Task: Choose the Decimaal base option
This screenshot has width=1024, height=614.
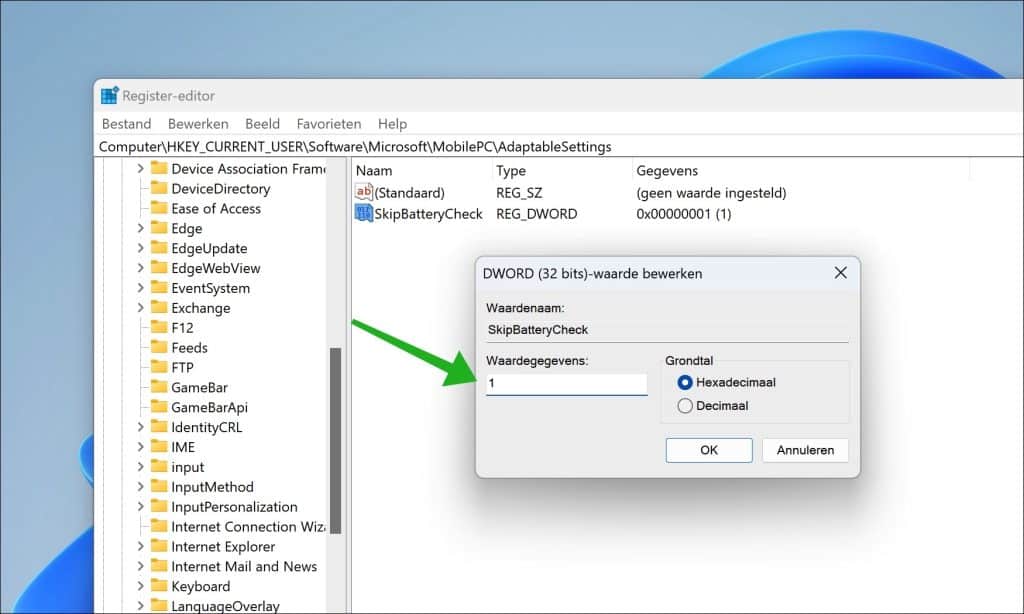Action: coord(684,406)
